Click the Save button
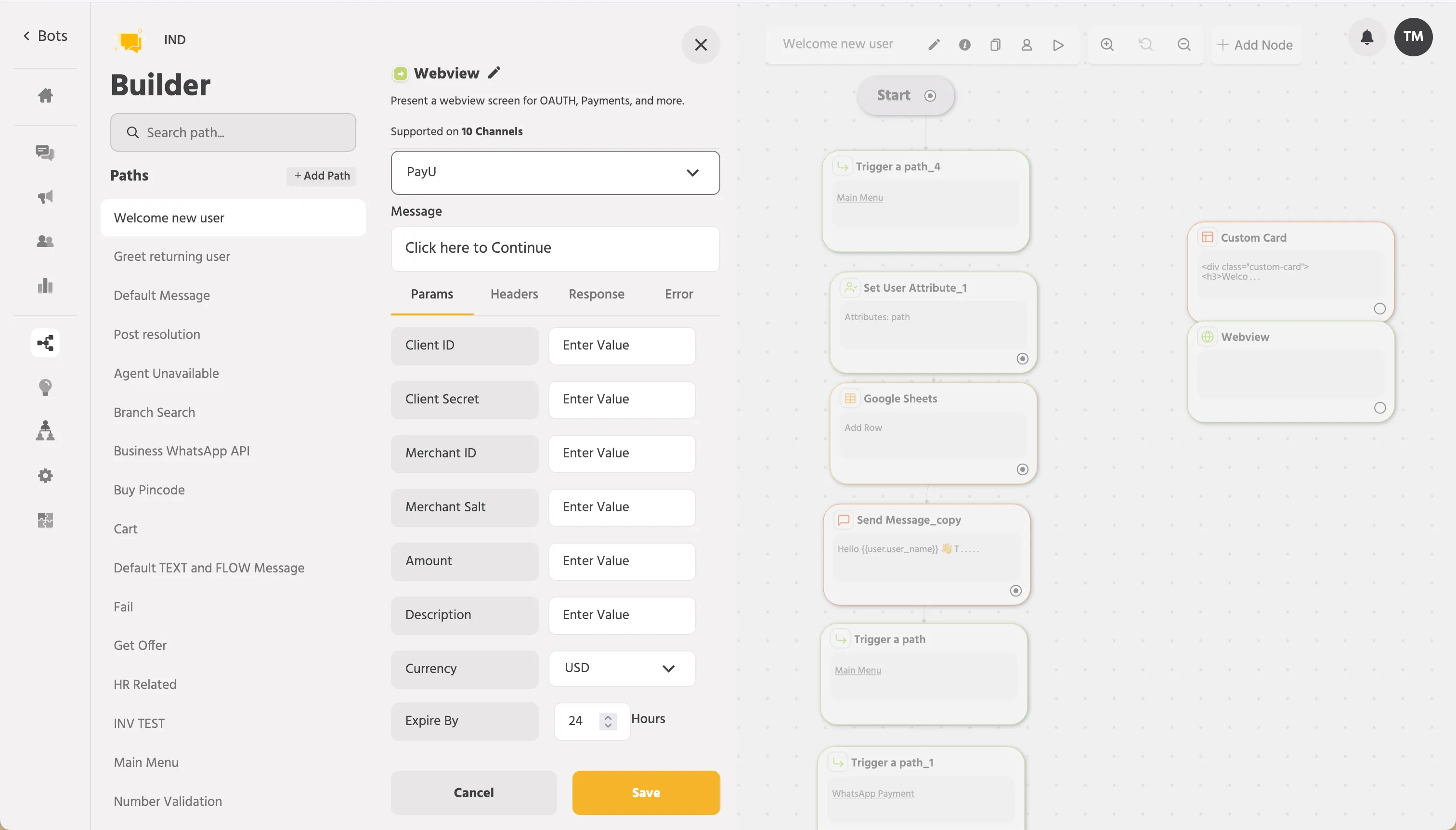The height and width of the screenshot is (830, 1456). pos(646,792)
